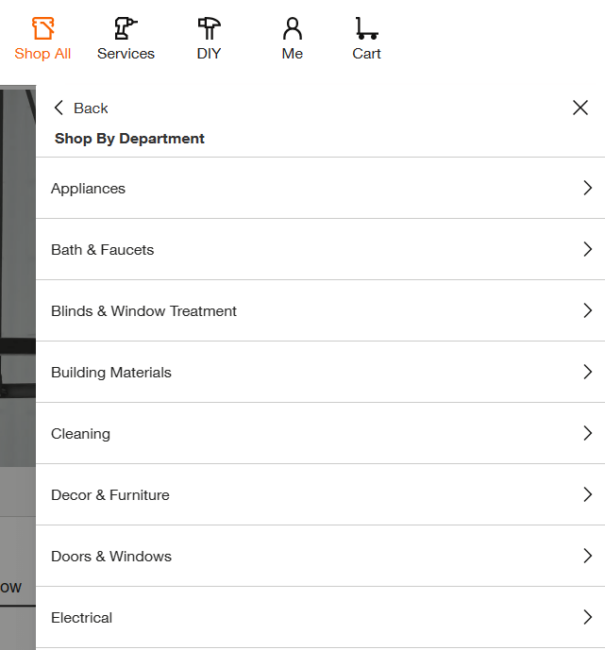Choose Doors & Windows department
The image size is (605, 650).
coord(111,556)
